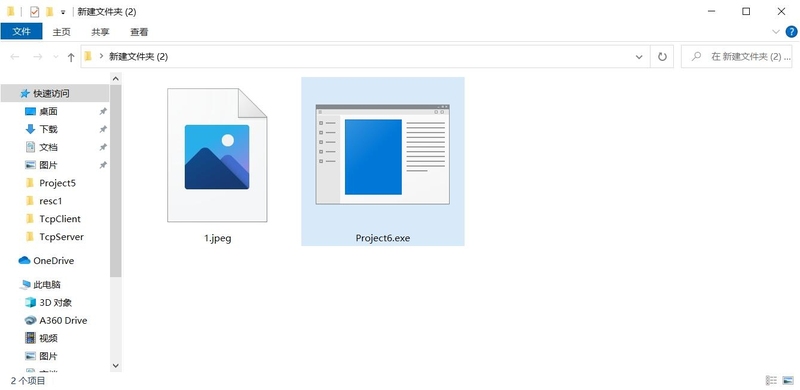This screenshot has width=800, height=390.
Task: Go up one folder level arrow
Action: tap(71, 57)
